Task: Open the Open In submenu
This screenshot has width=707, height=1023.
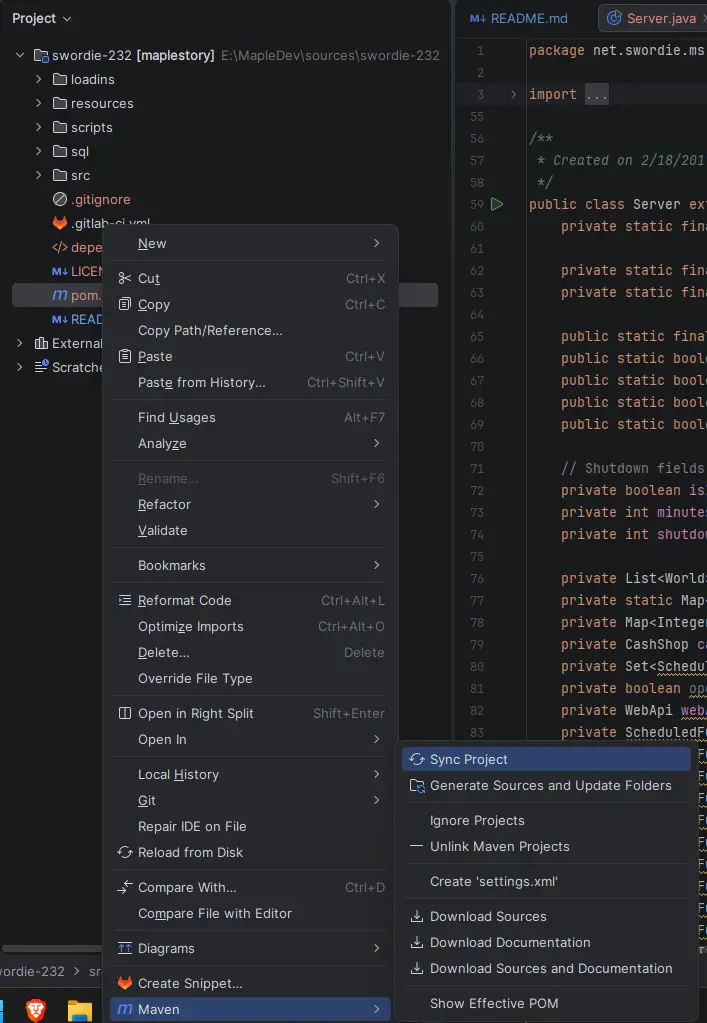Action: 251,740
